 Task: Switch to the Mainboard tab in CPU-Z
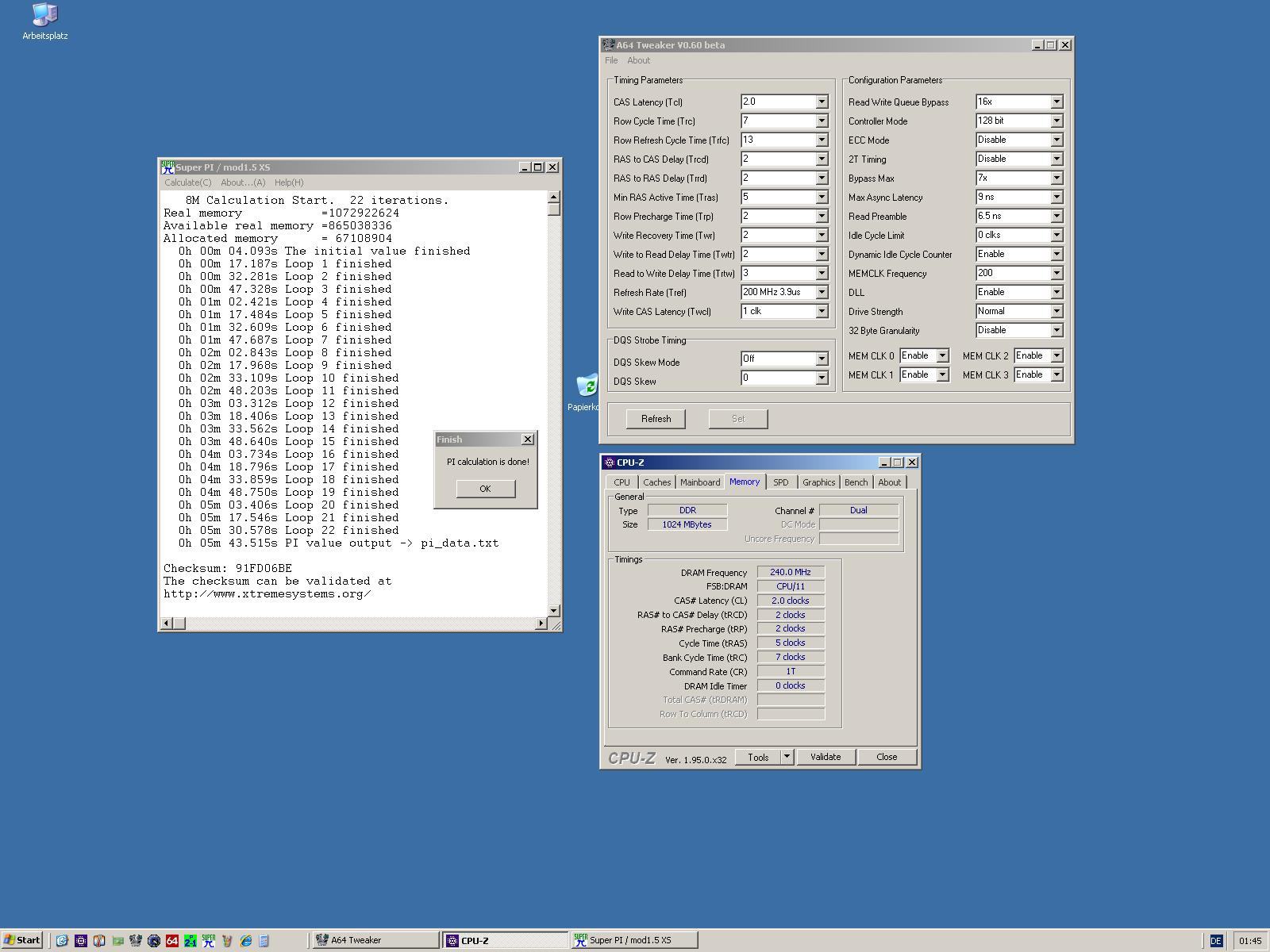tap(700, 482)
